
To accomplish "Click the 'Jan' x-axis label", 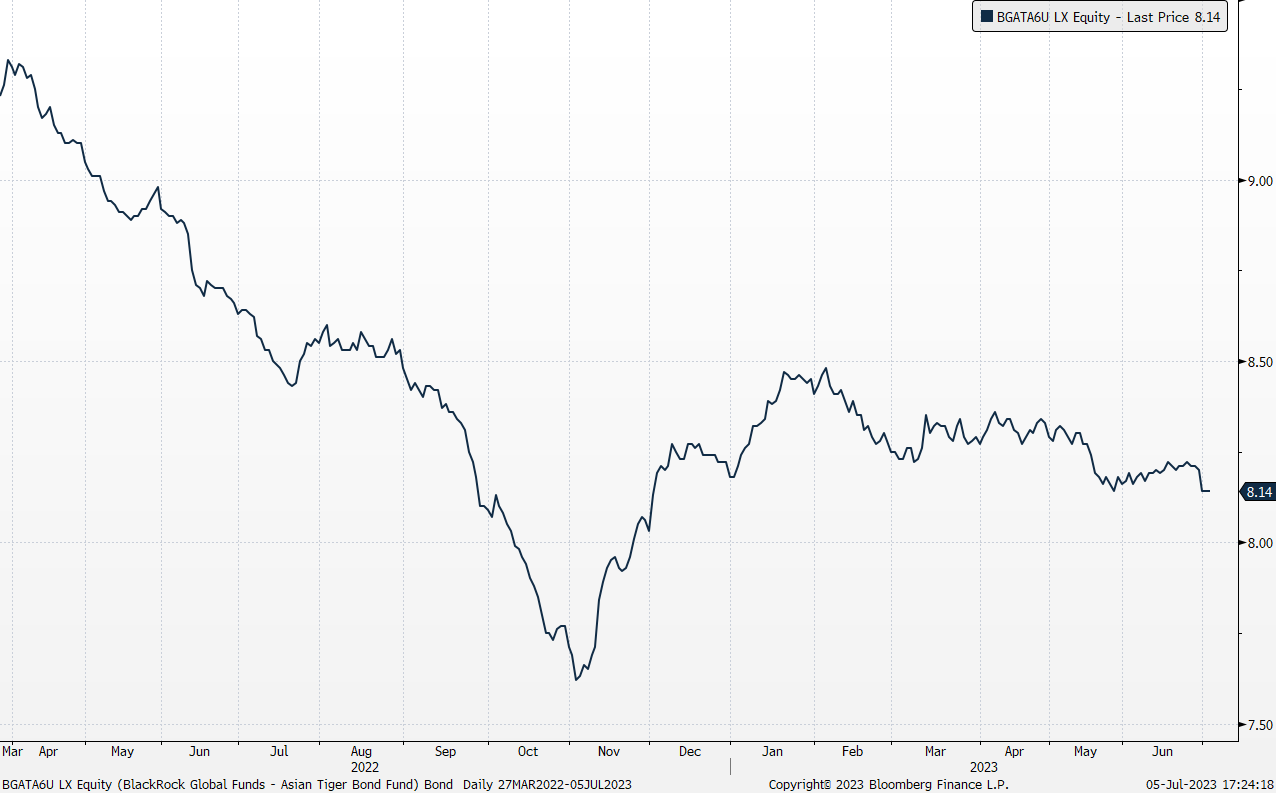I will pyautogui.click(x=772, y=751).
